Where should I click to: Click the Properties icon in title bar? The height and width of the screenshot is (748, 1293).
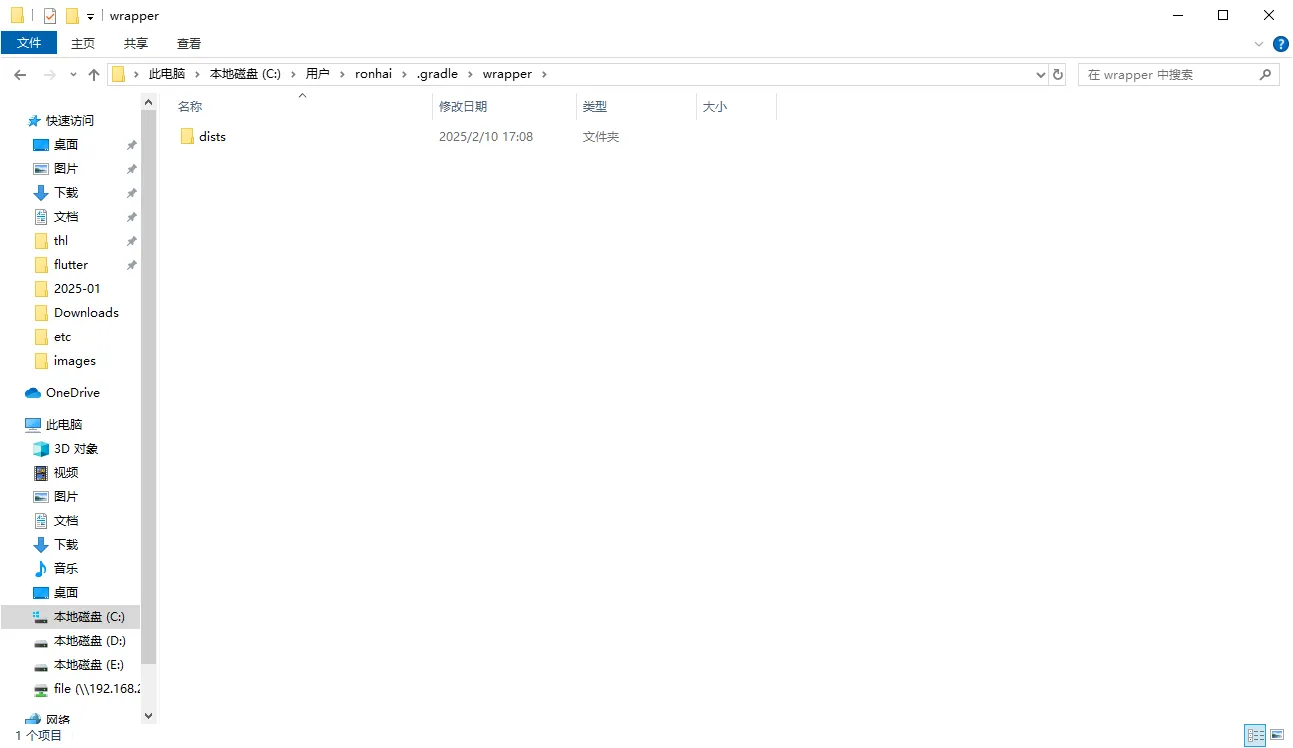pyautogui.click(x=50, y=16)
